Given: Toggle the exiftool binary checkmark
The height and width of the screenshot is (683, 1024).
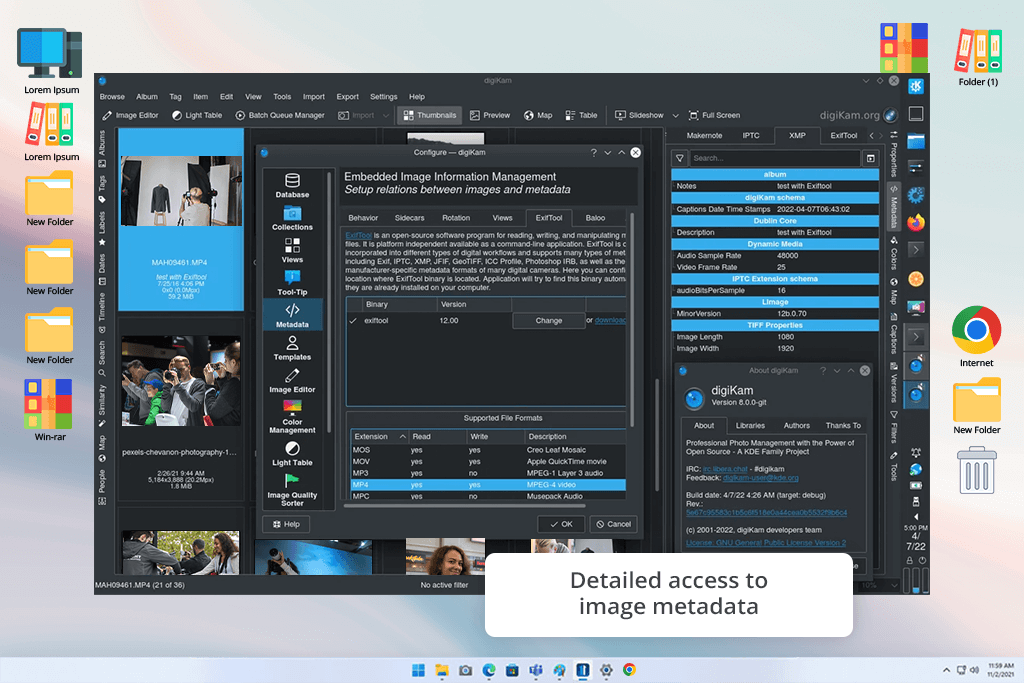Looking at the screenshot, I should 353,321.
